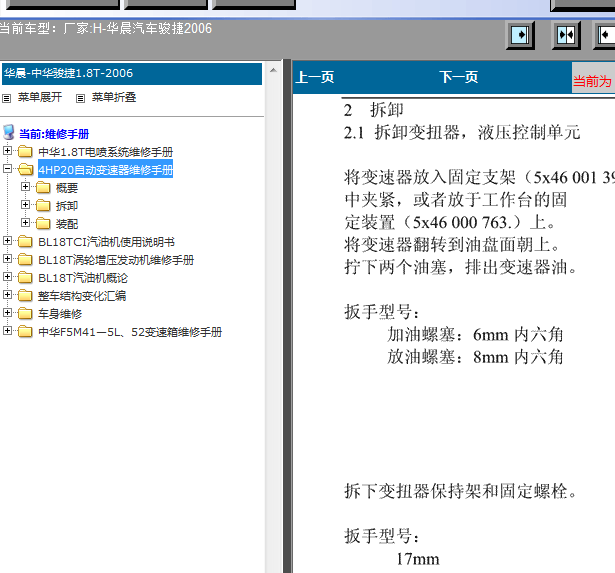The height and width of the screenshot is (573, 615).
Task: Click the 17mm wrench size text
Action: click(418, 559)
